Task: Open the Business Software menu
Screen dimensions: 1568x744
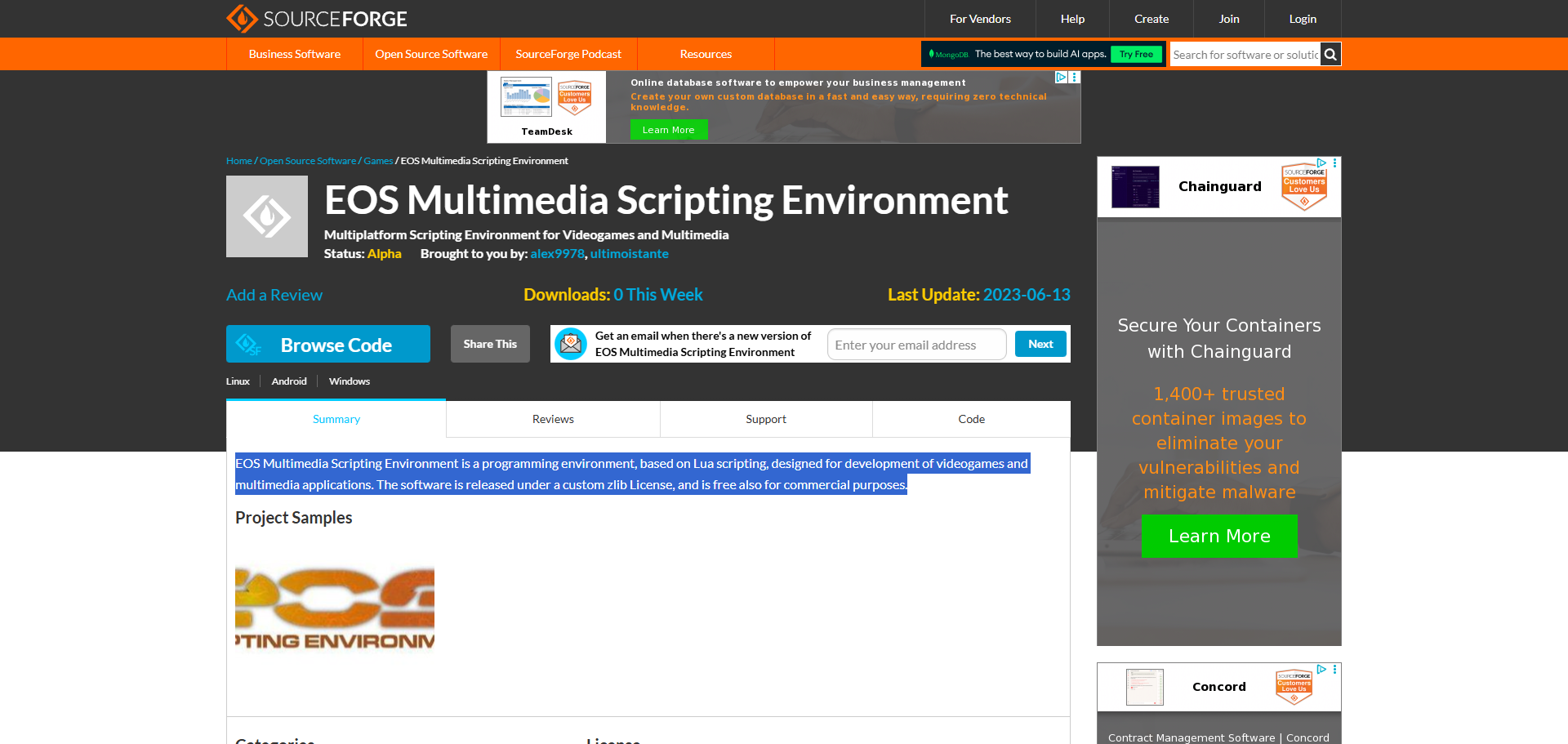Action: tap(295, 54)
